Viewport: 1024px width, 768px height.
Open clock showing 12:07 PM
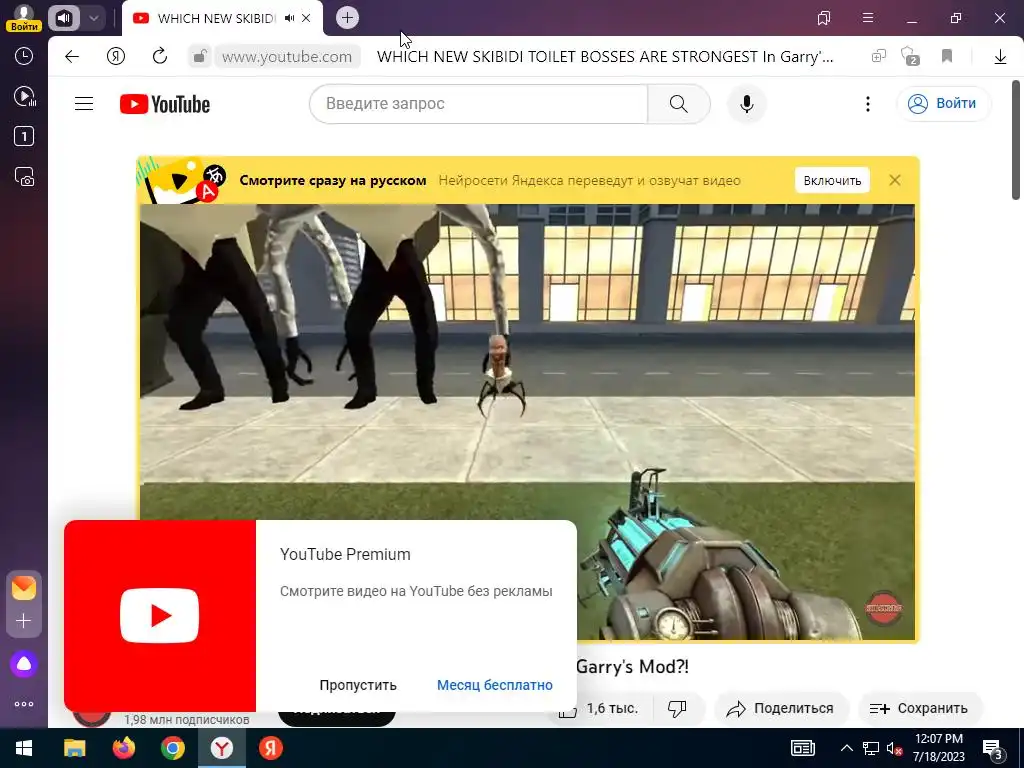tap(938, 748)
